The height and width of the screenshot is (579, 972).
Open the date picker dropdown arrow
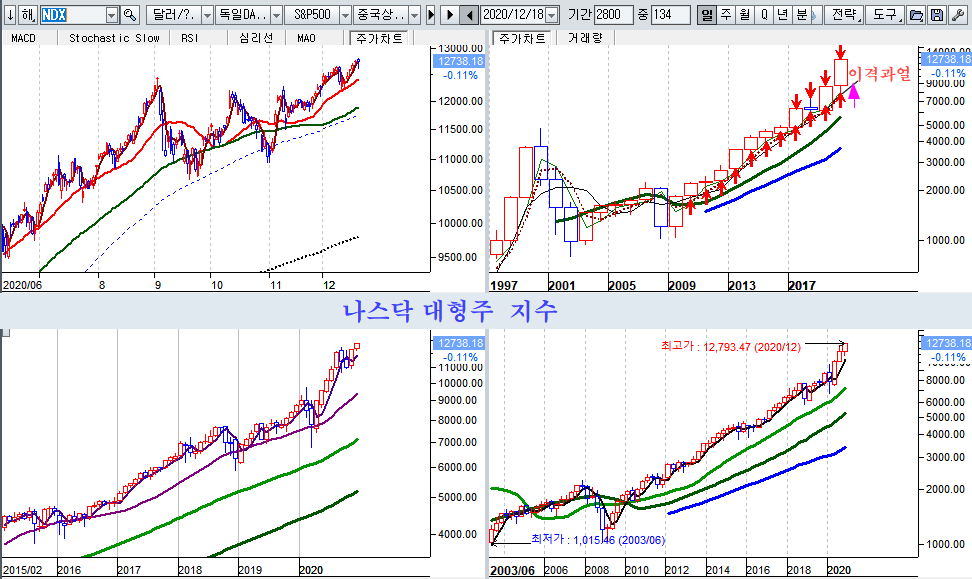(x=552, y=15)
